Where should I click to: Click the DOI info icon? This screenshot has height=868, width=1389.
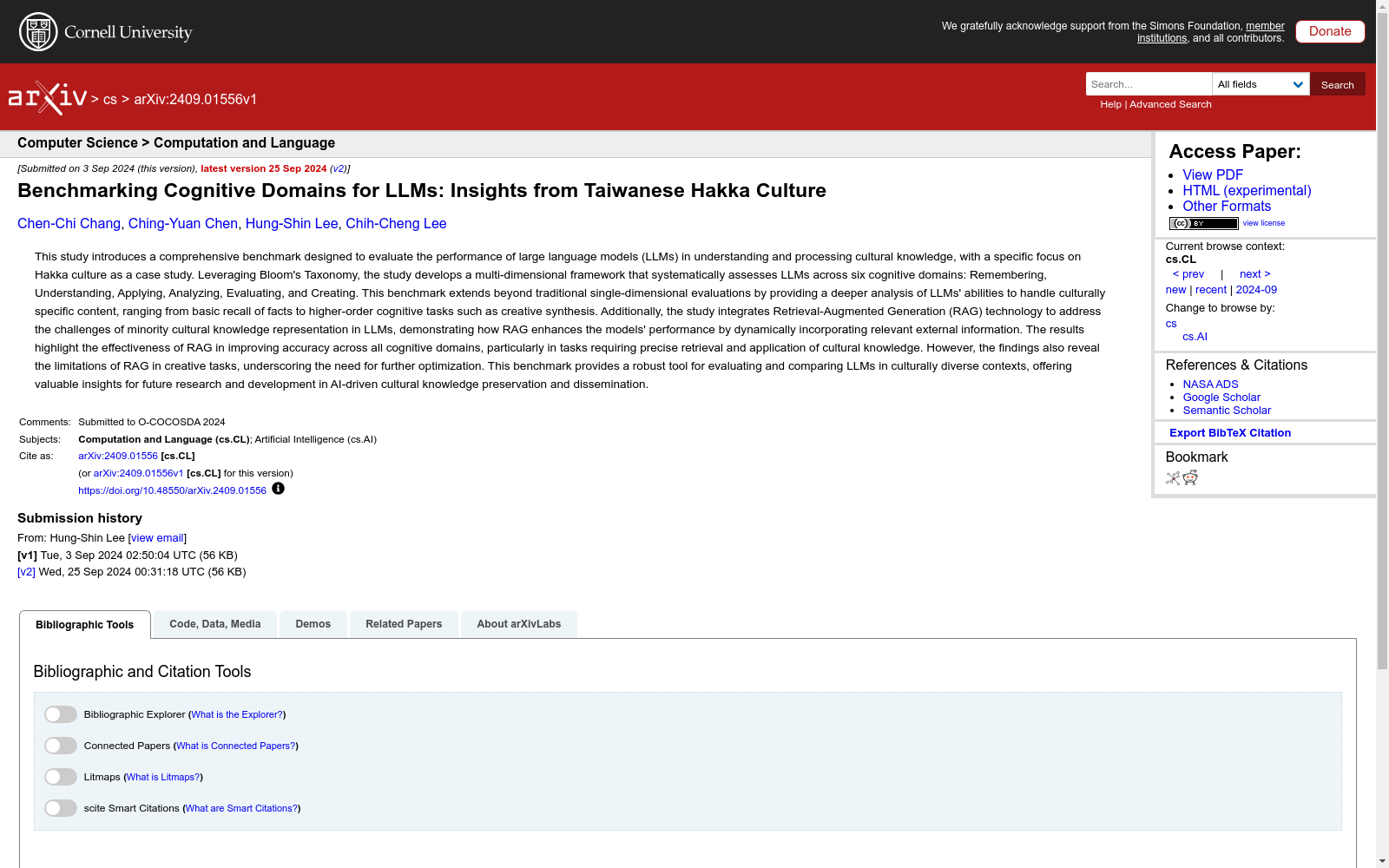point(278,489)
